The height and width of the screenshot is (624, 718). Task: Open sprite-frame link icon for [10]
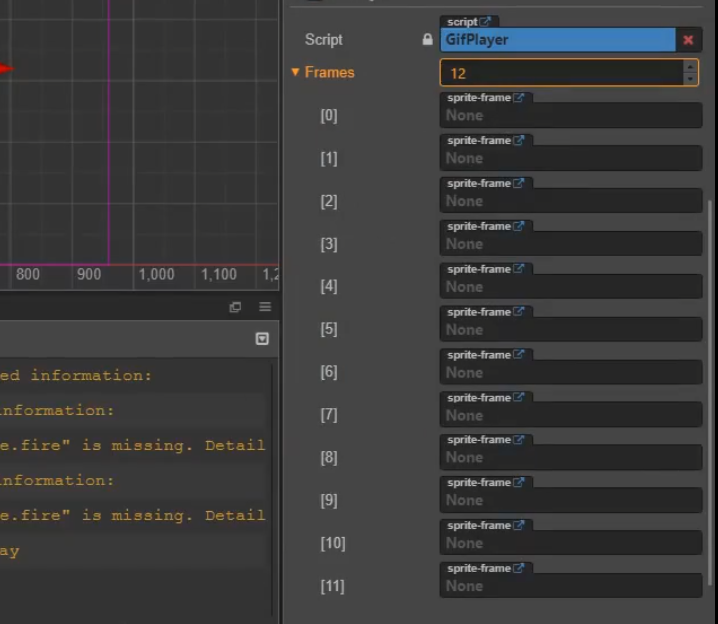(x=518, y=525)
